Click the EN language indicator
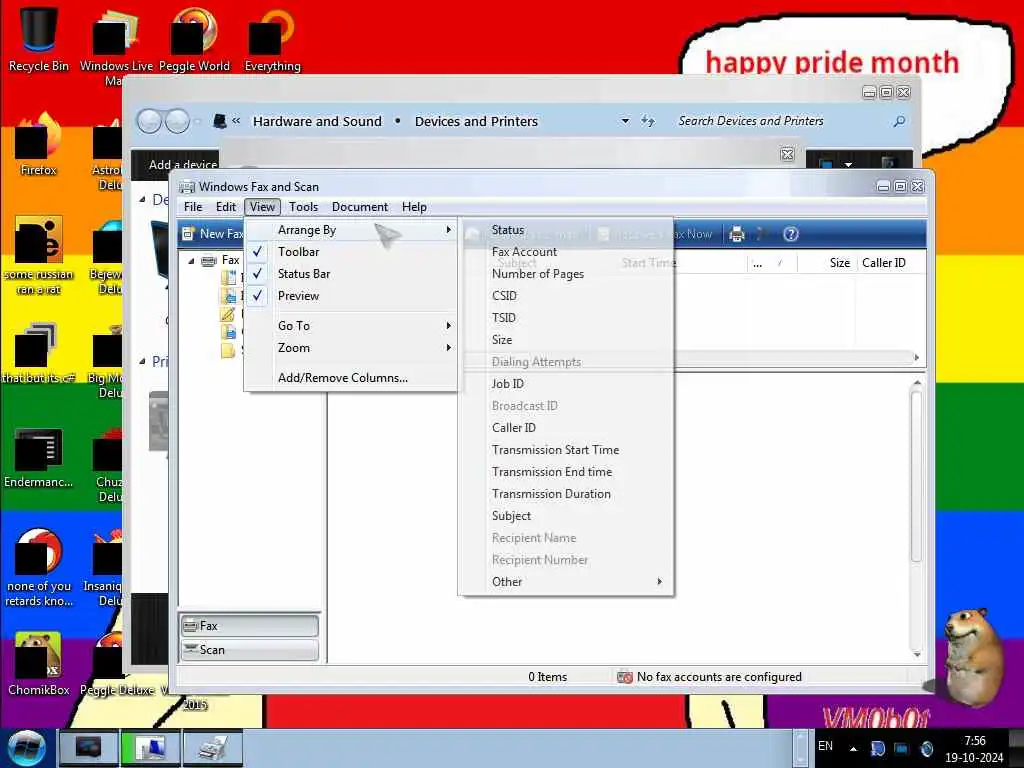The image size is (1024, 768). [825, 746]
